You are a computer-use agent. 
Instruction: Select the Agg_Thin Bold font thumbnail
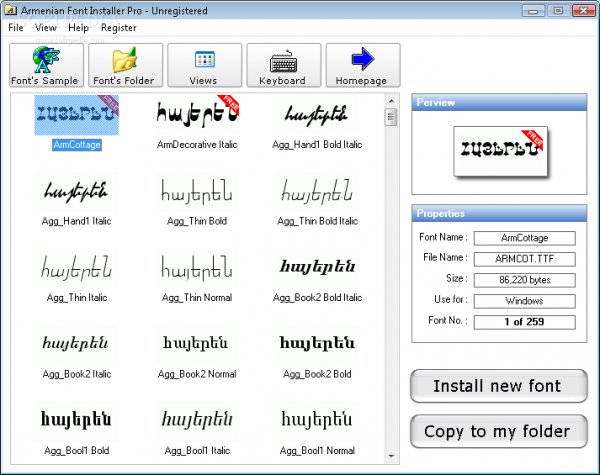click(x=197, y=191)
